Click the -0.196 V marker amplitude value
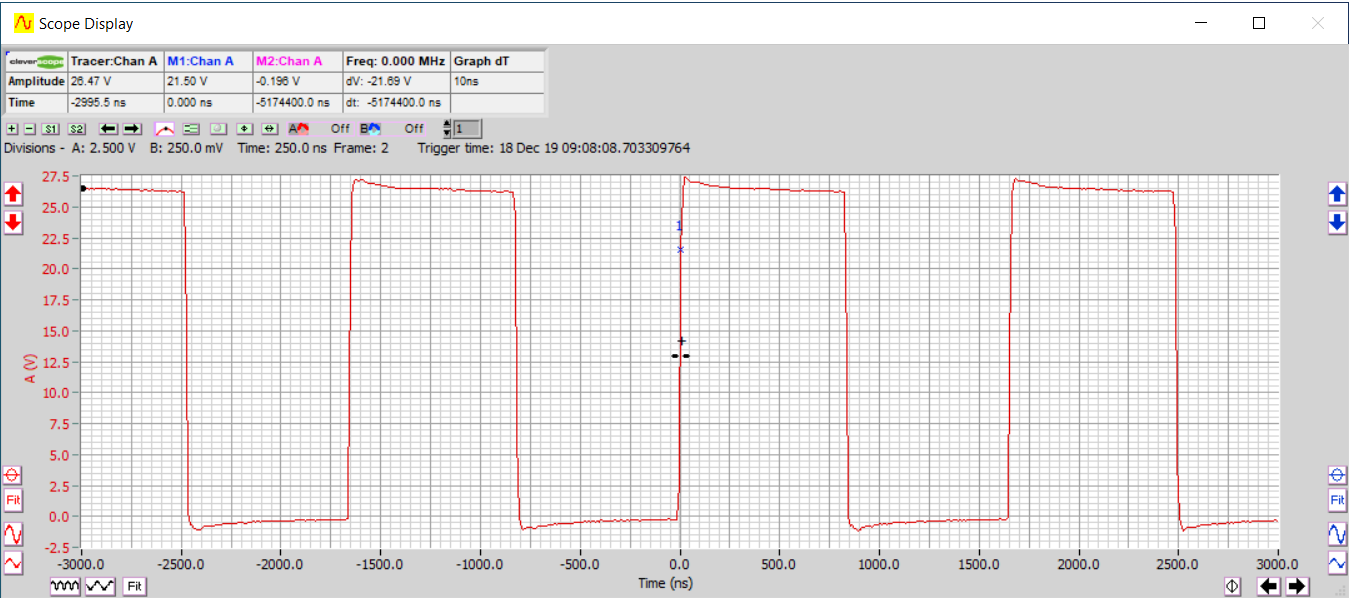 point(297,82)
